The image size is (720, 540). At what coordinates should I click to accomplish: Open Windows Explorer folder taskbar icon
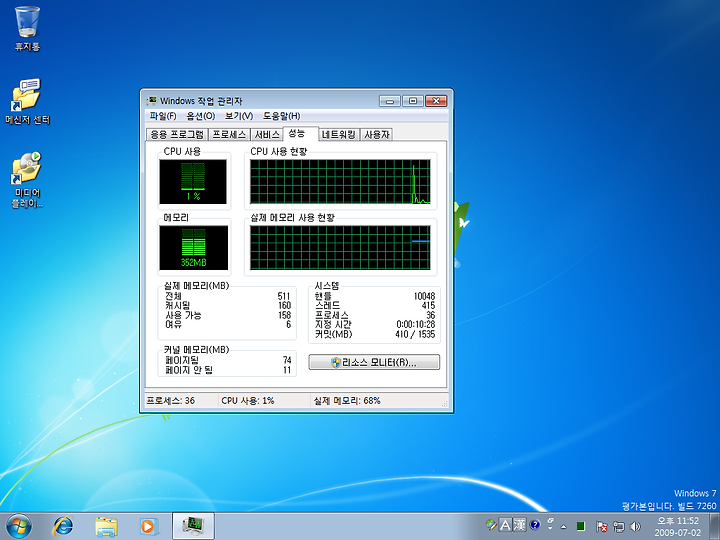(106, 526)
